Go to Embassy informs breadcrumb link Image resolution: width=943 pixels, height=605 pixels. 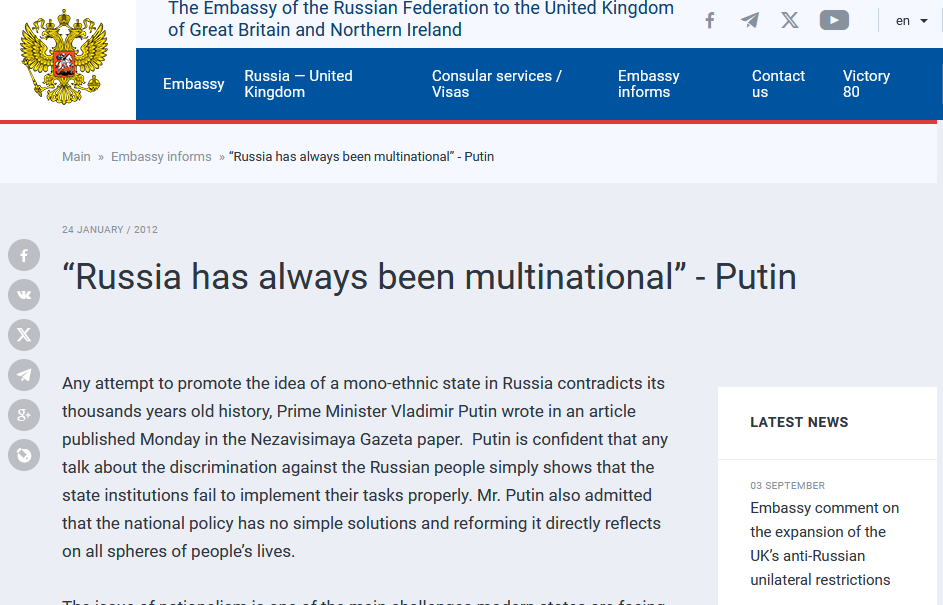[x=161, y=156]
